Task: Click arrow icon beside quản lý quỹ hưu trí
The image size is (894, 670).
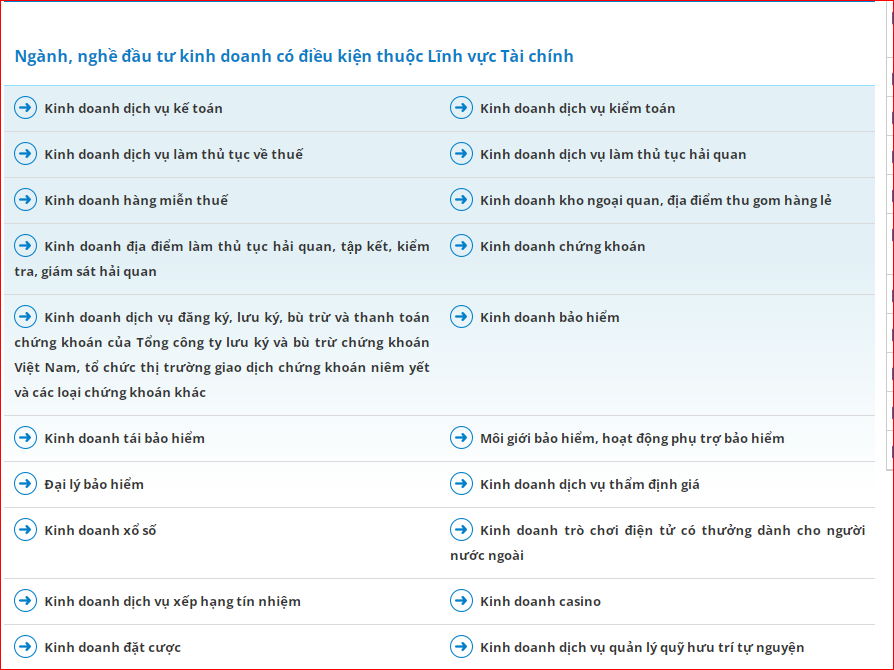Action: pyautogui.click(x=461, y=647)
